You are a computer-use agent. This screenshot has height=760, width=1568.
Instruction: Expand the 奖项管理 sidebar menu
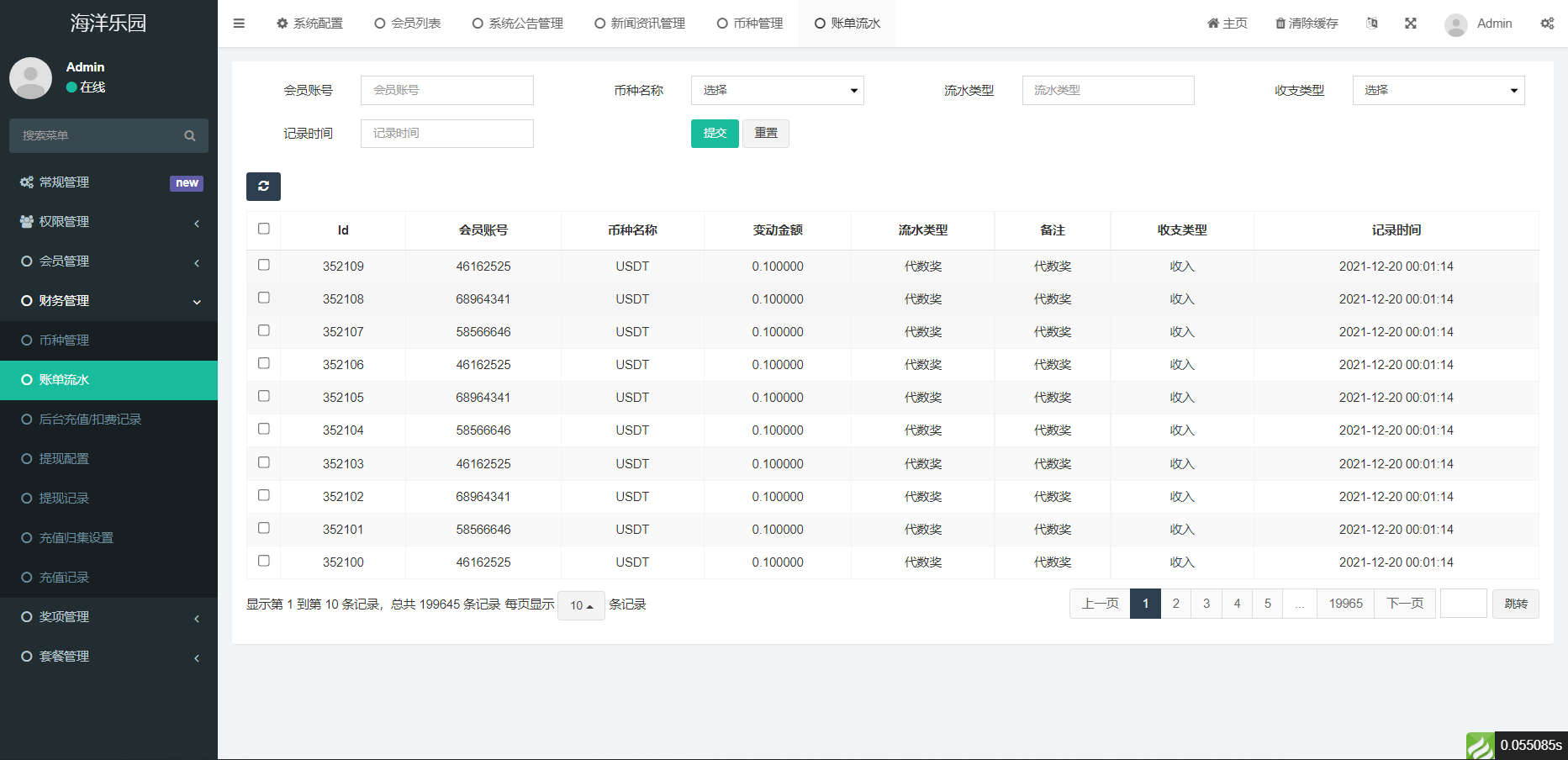[108, 617]
